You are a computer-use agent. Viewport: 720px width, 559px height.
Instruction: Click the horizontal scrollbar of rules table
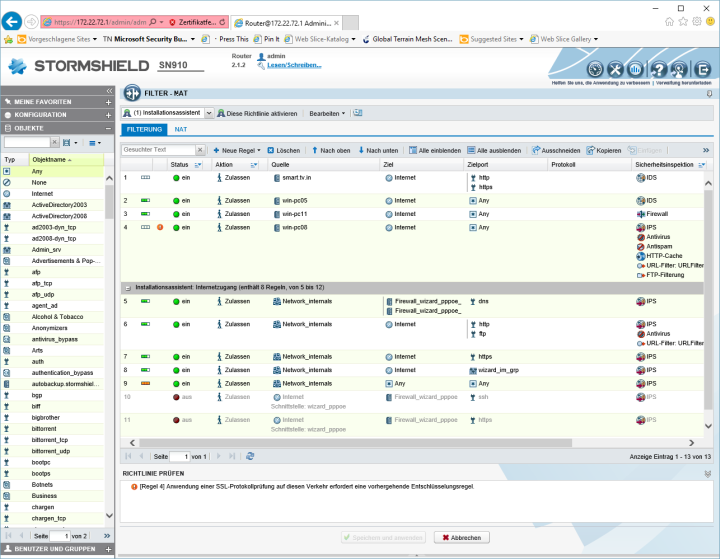coord(400,441)
